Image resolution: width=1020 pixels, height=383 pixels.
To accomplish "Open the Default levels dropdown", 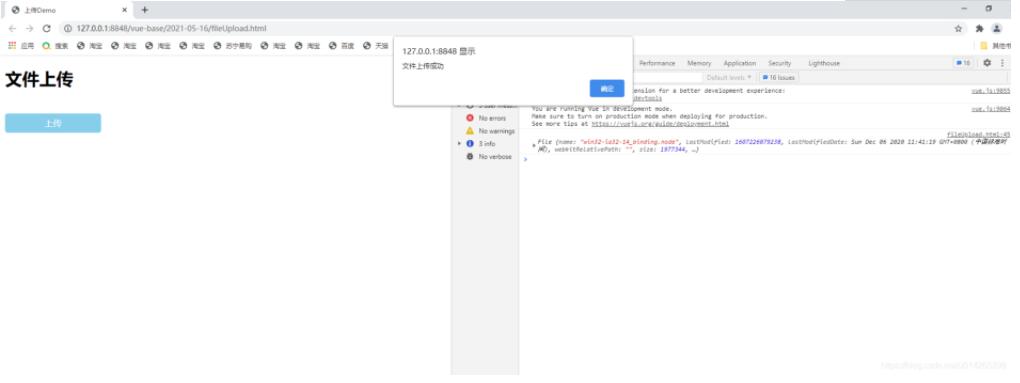I will 729,77.
